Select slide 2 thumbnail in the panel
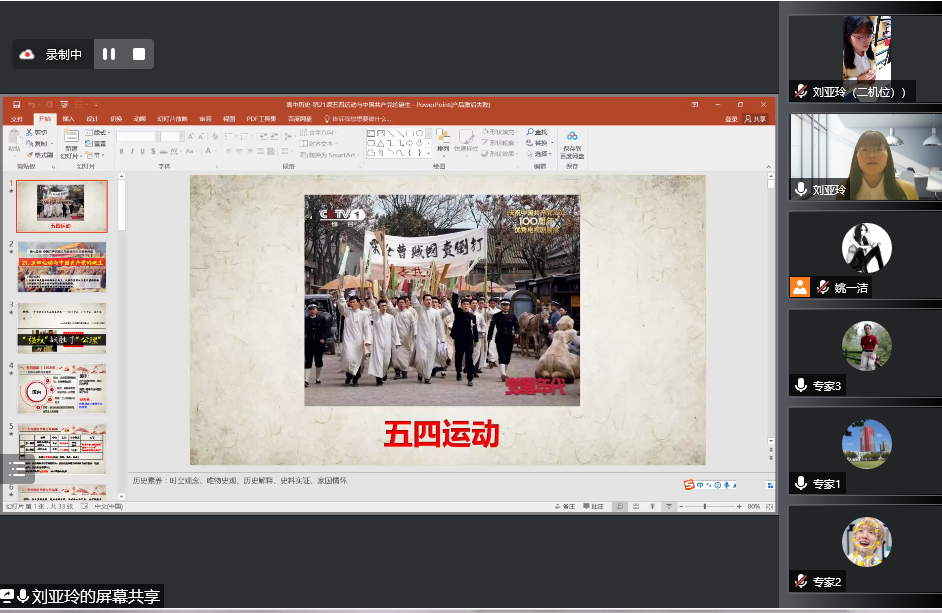The width and height of the screenshot is (942, 613). pos(62,267)
